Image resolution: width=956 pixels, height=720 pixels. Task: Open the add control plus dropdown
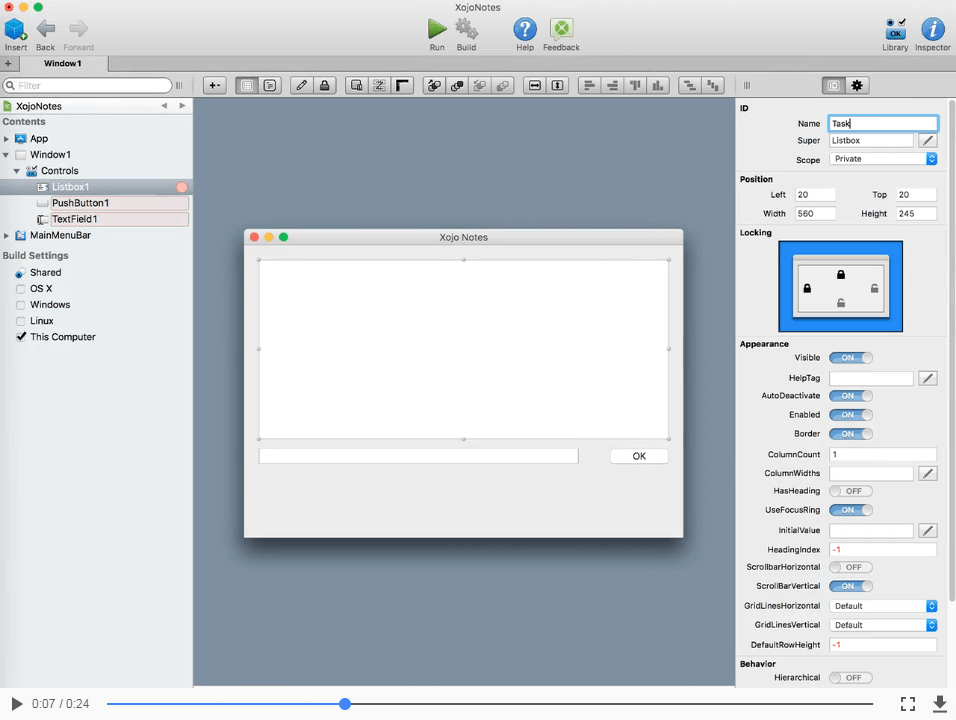coord(215,85)
